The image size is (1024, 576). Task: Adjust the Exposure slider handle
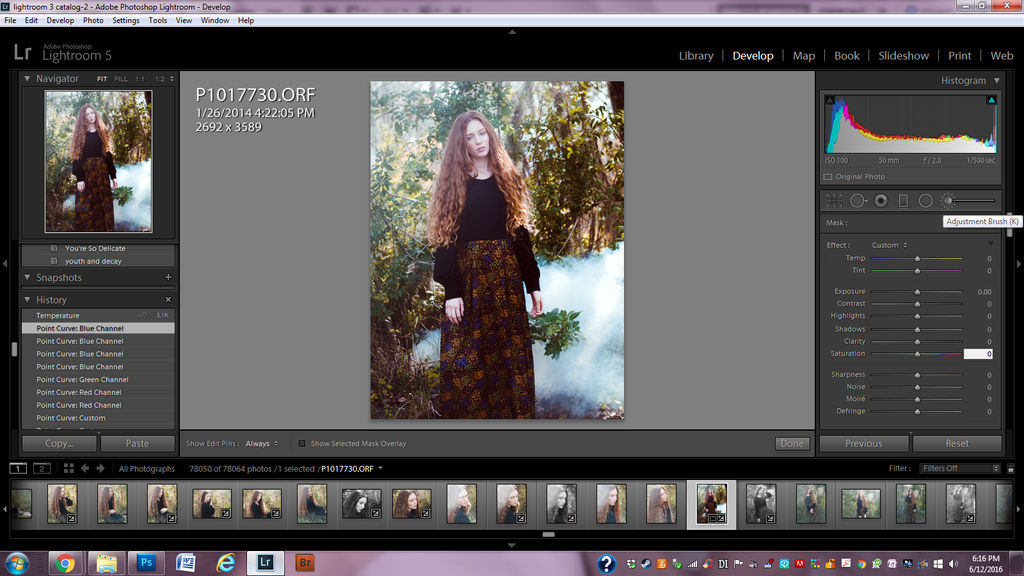pyautogui.click(x=918, y=292)
